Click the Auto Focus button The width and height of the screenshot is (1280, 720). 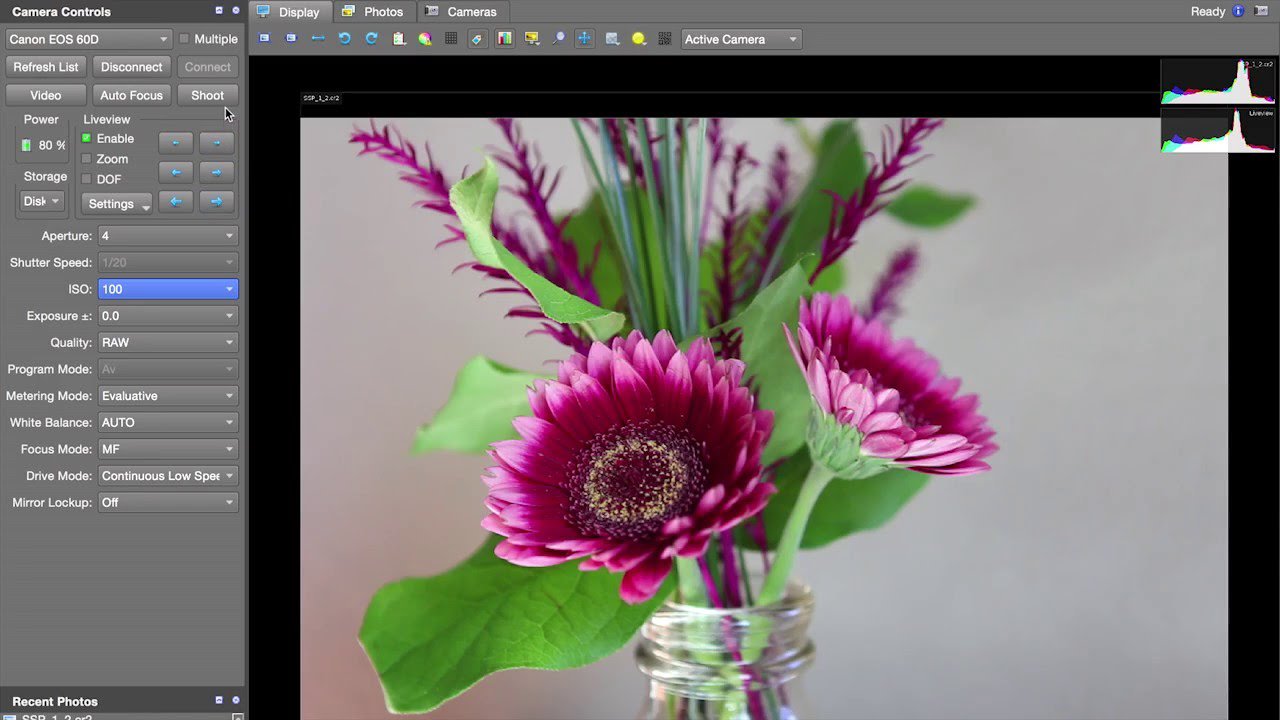click(131, 95)
